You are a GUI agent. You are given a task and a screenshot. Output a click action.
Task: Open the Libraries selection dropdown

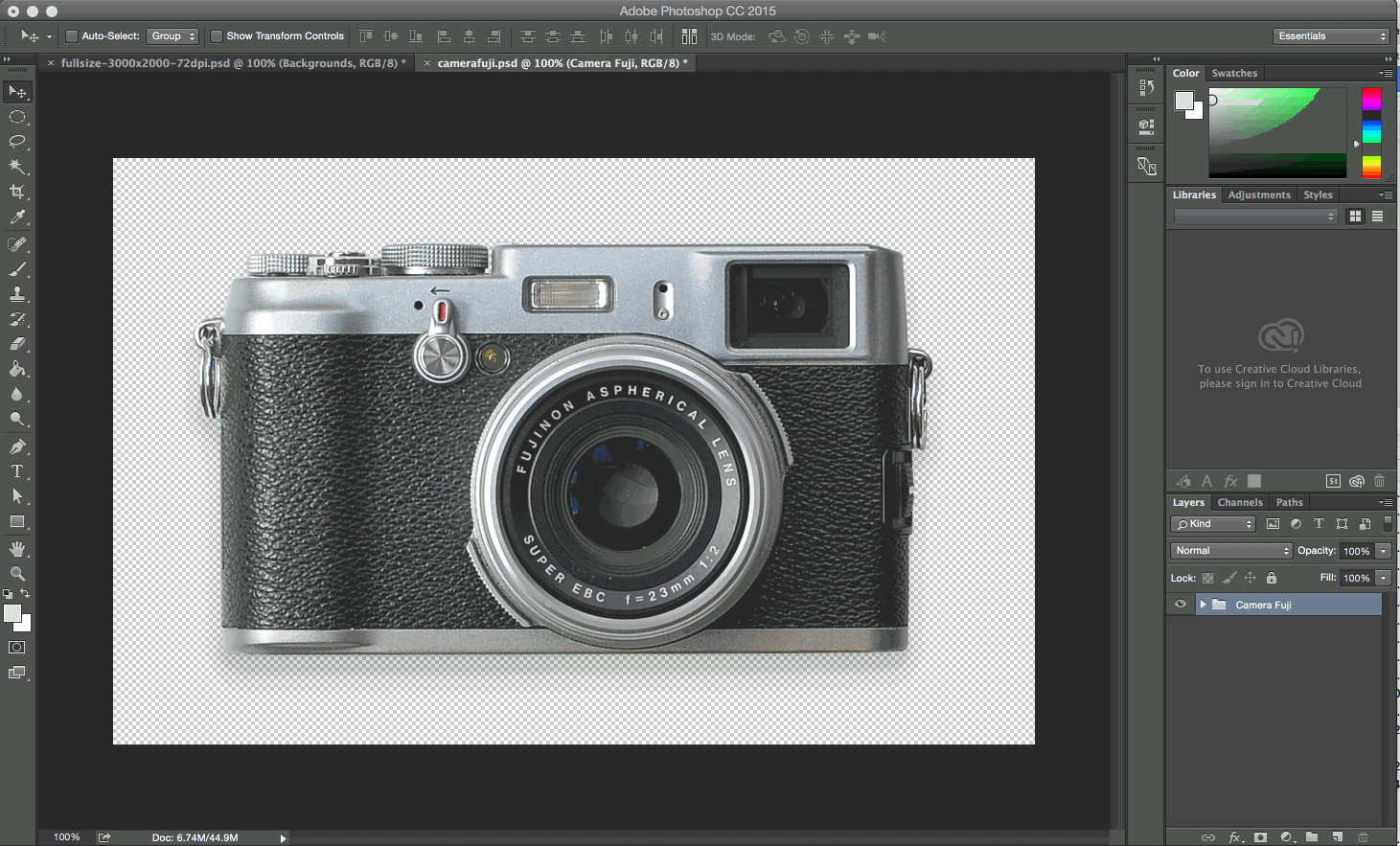(1255, 217)
